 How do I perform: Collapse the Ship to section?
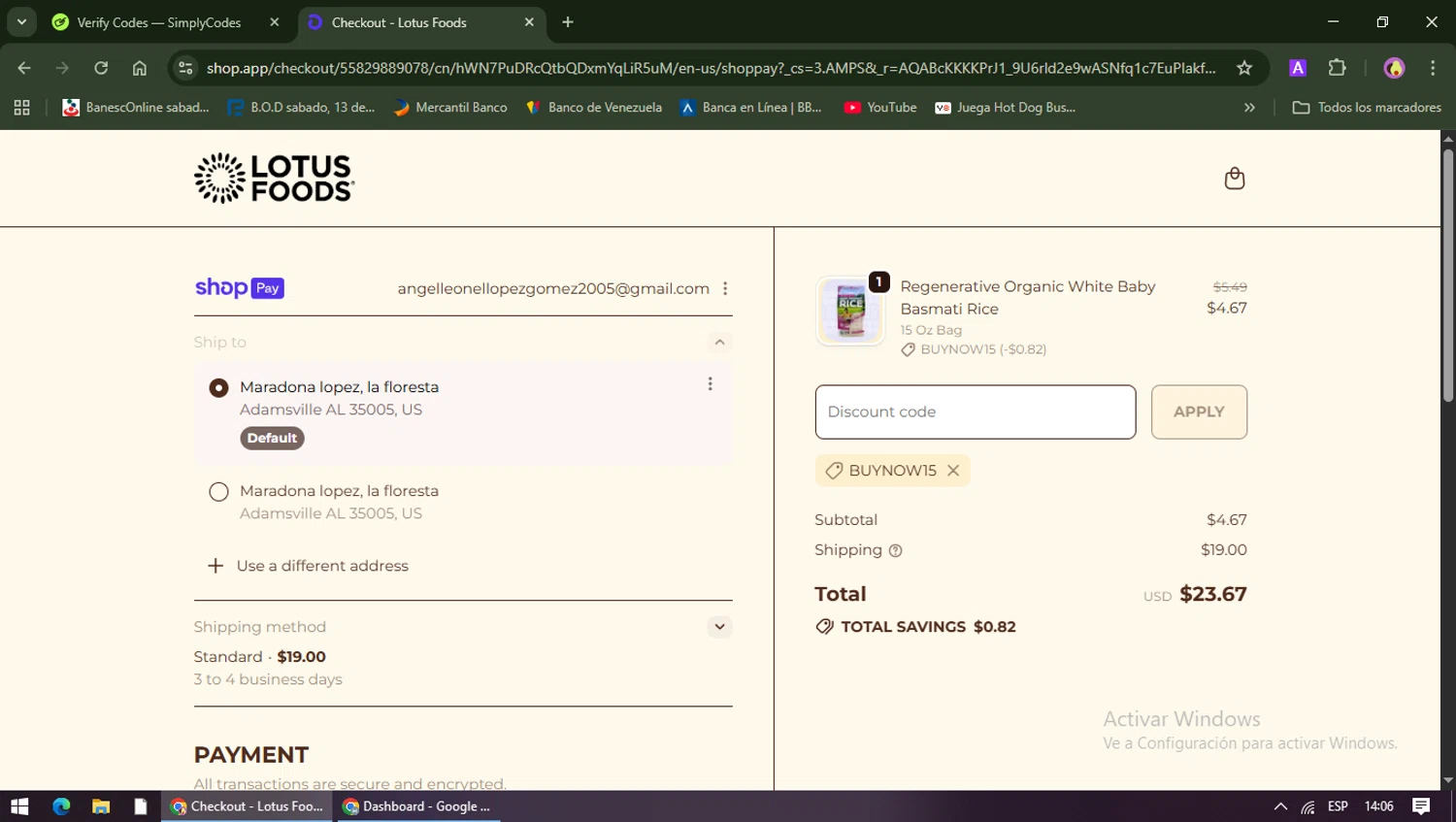(719, 342)
